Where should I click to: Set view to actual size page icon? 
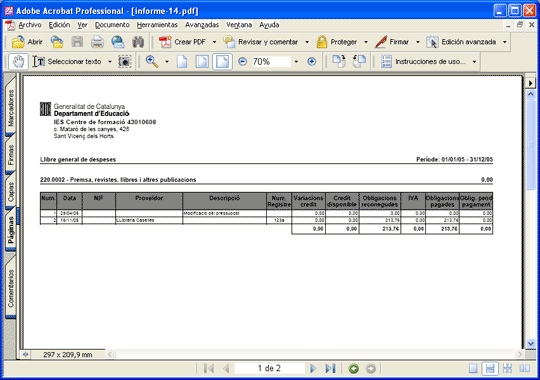[182, 62]
